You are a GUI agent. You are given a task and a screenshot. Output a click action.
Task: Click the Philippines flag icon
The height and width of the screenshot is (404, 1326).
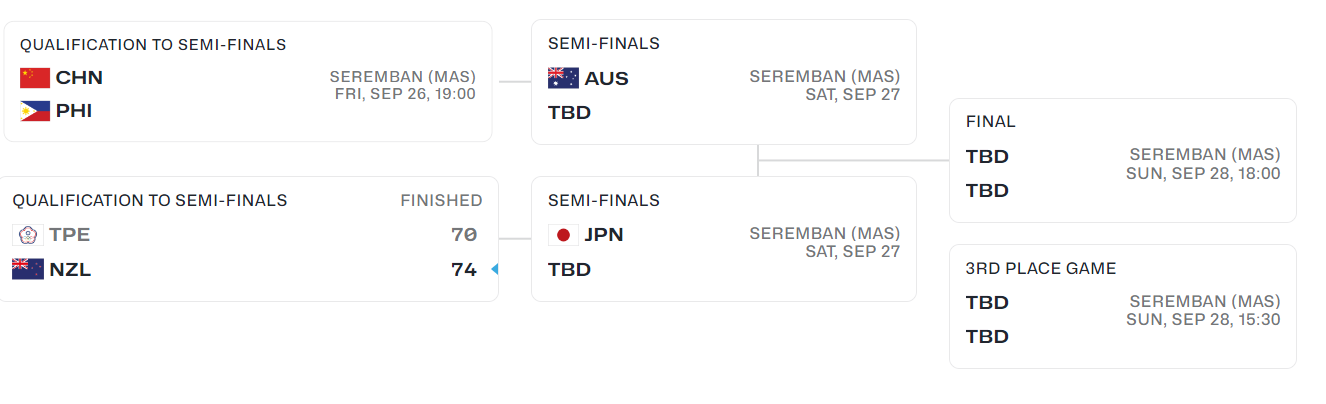coord(35,111)
